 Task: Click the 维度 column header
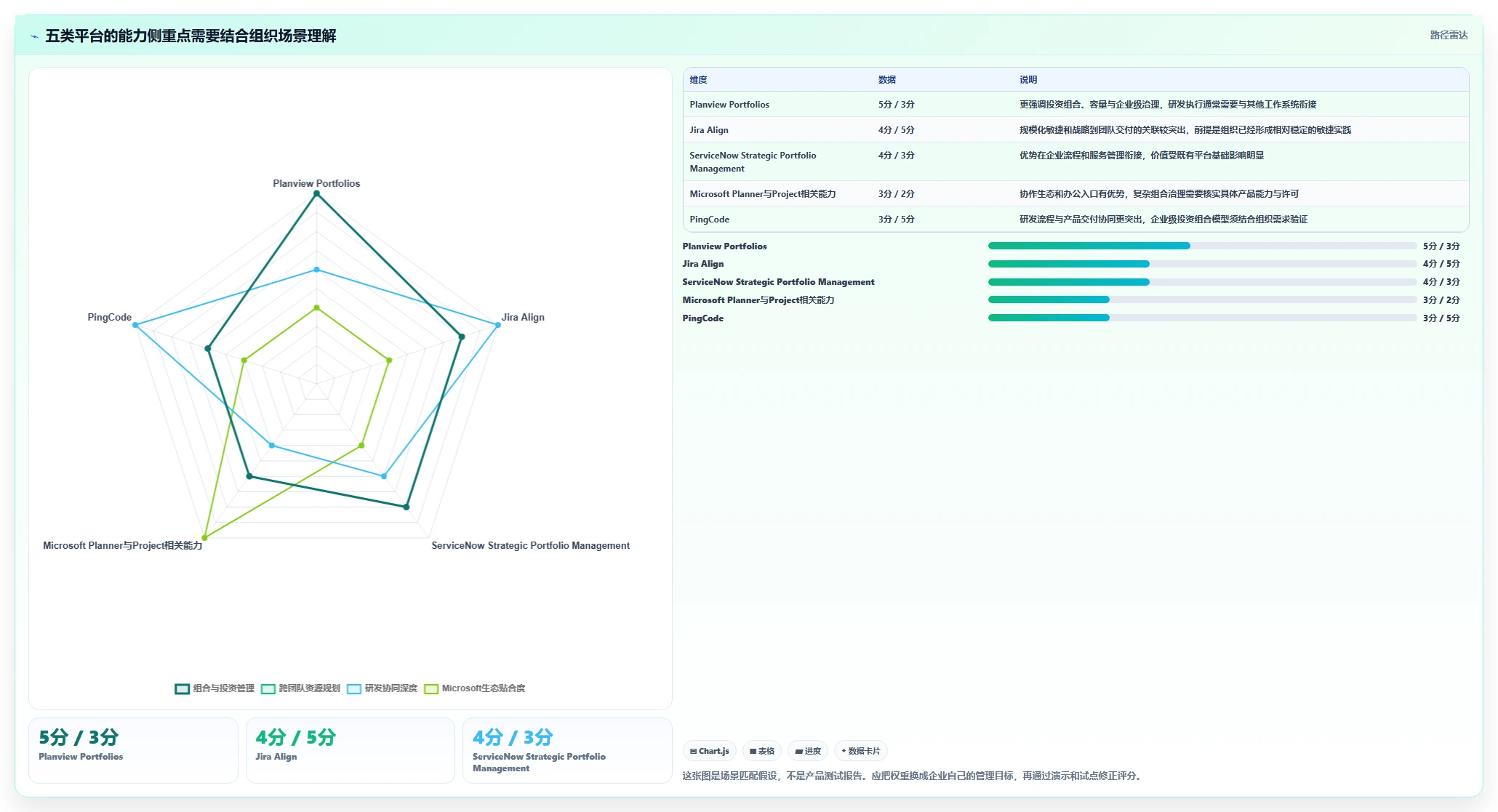(698, 80)
